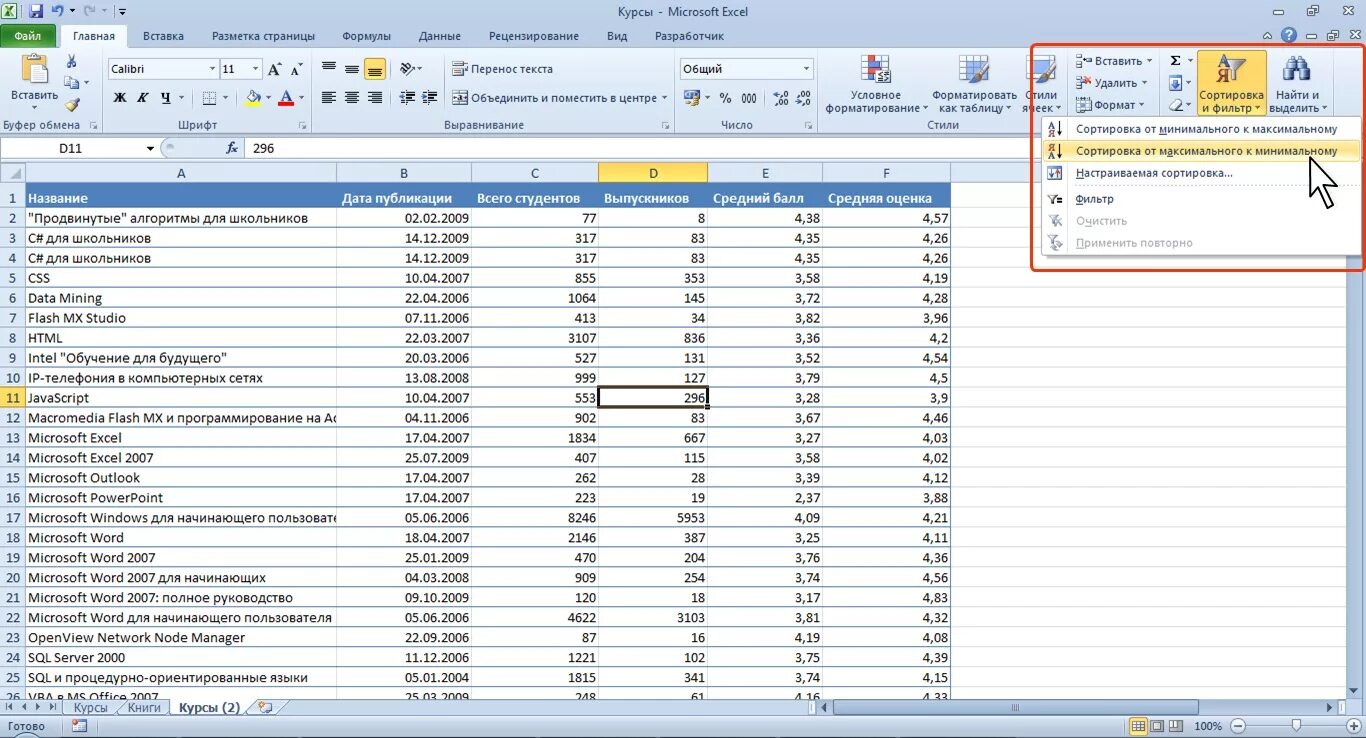Screen dimensions: 1366x738
Task: Switch to the Данные ribbon tab
Action: pyautogui.click(x=440, y=36)
